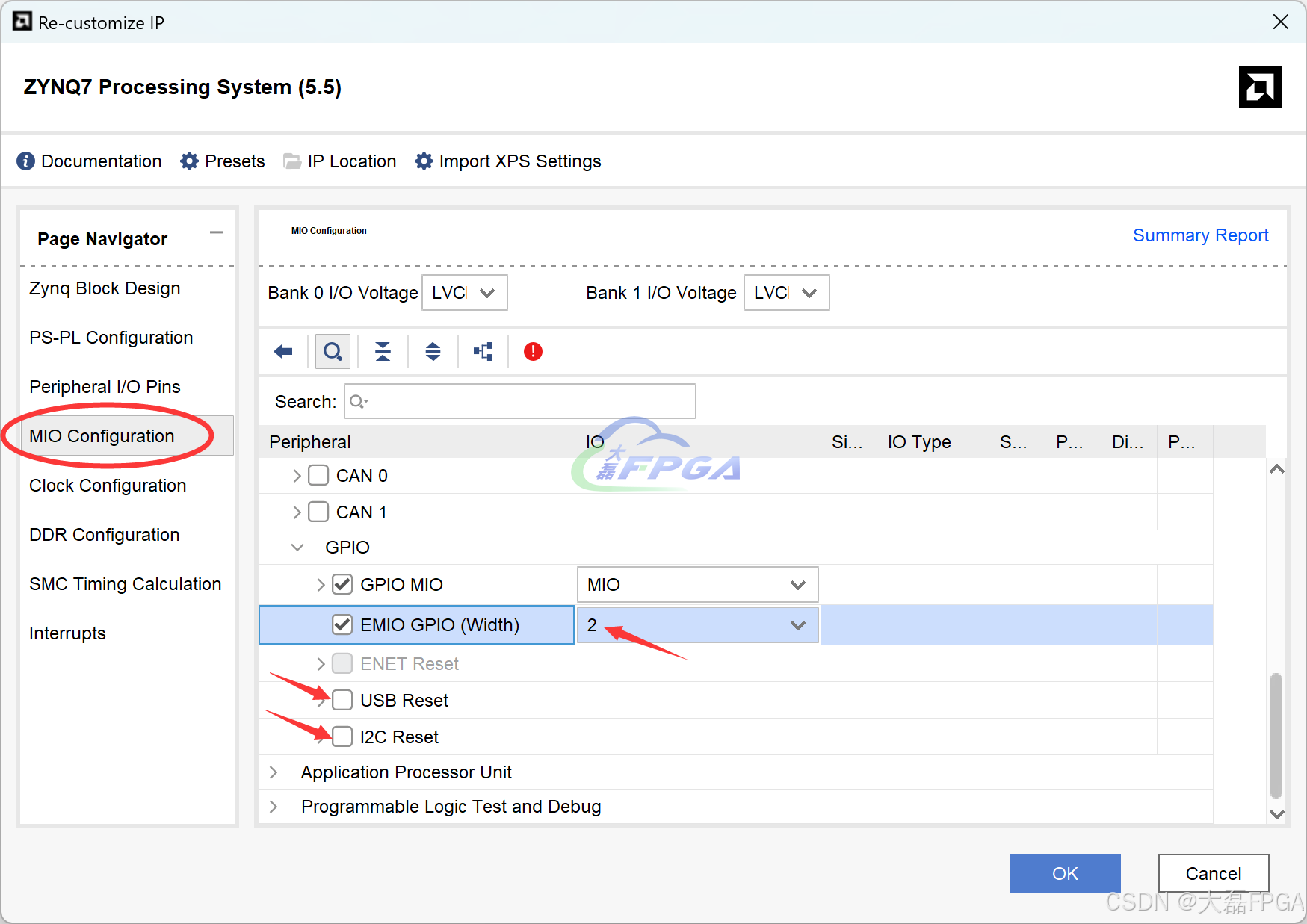Enable the CAN 0 checkbox
The width and height of the screenshot is (1307, 924).
pos(318,475)
